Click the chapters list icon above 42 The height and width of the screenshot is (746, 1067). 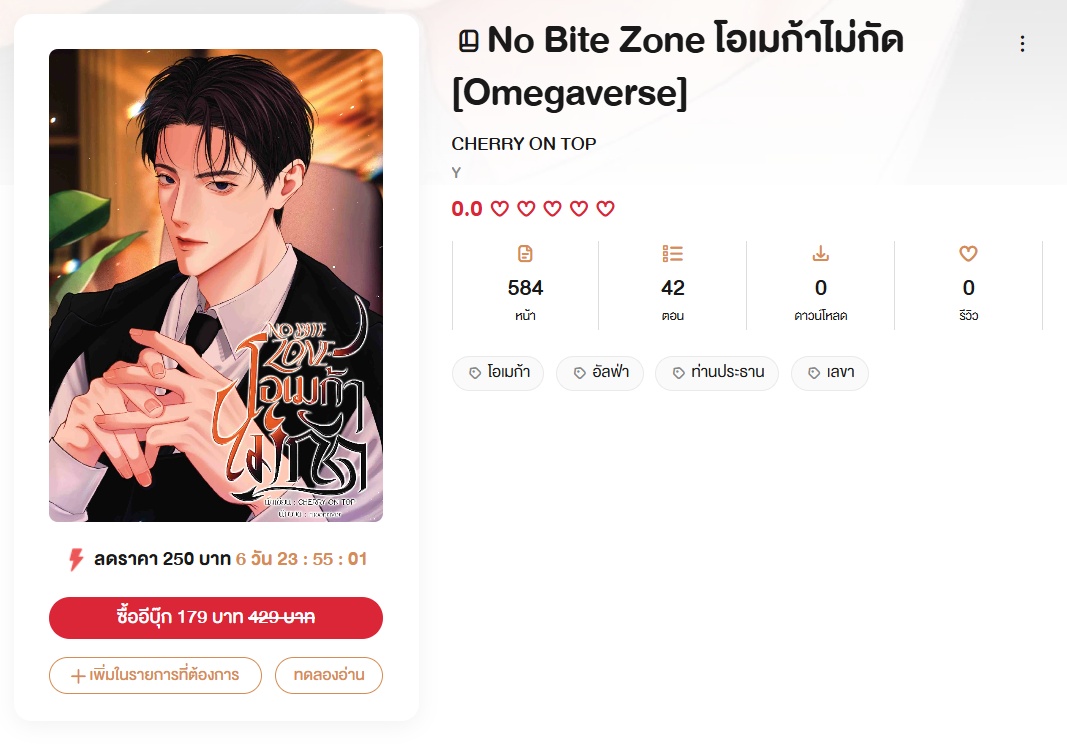point(672,254)
